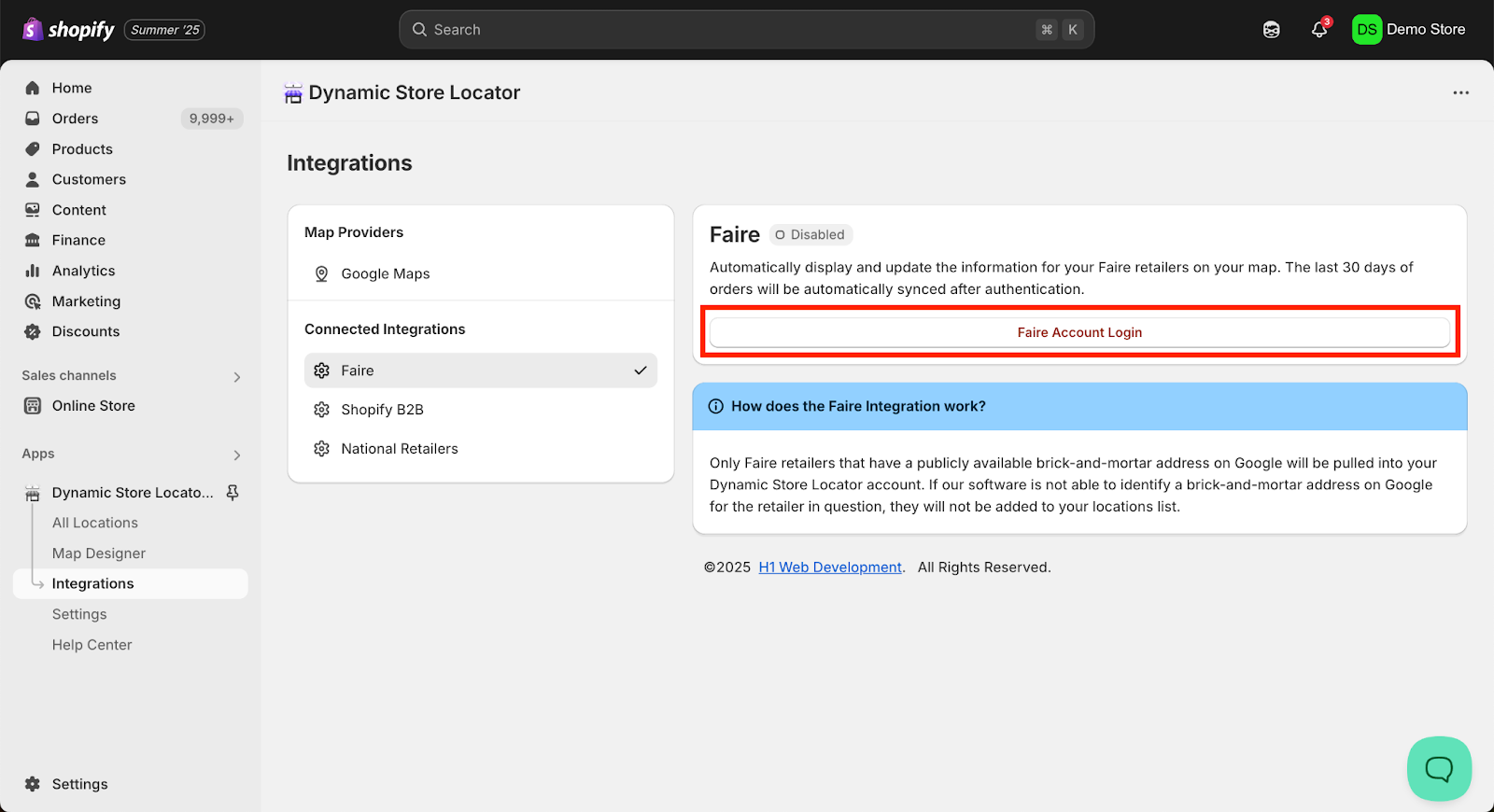
Task: Open Map Designer page
Action: pyautogui.click(x=99, y=553)
